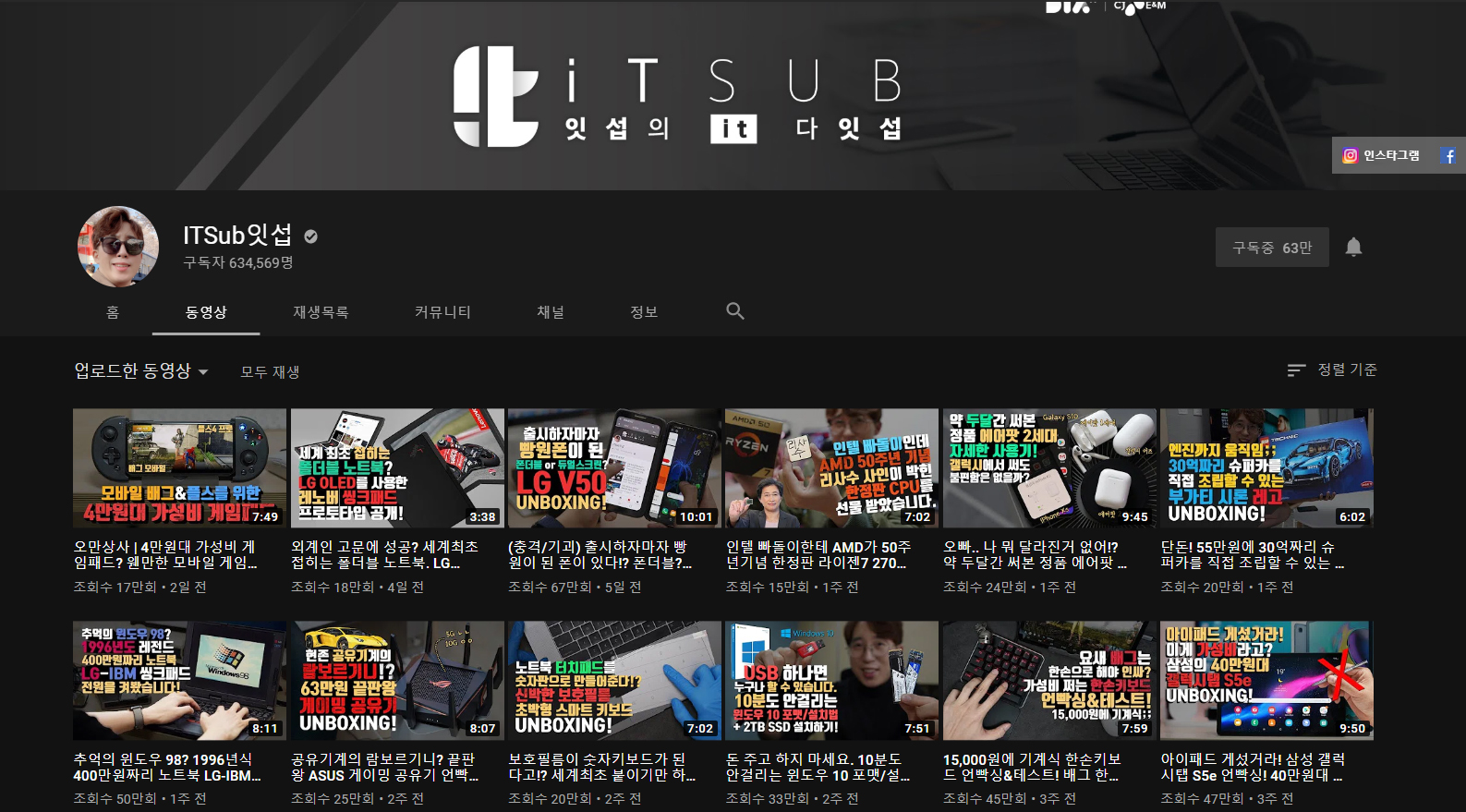
Task: Click the verified checkmark badge beside channel name
Action: coord(311,236)
